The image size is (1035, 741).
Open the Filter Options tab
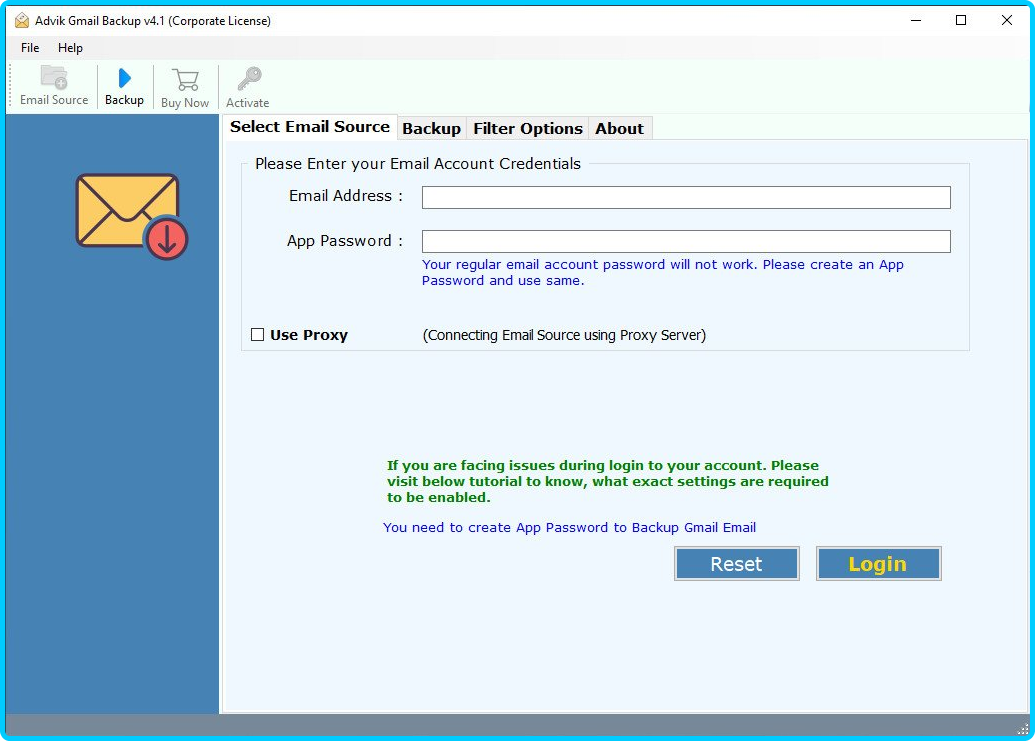[528, 129]
